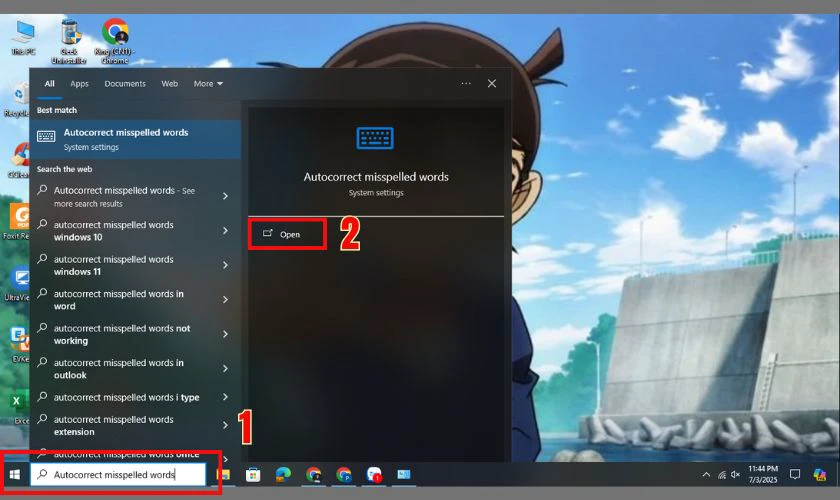
Task: Expand arrow for 'in outlook' suggestion
Action: 226,369
